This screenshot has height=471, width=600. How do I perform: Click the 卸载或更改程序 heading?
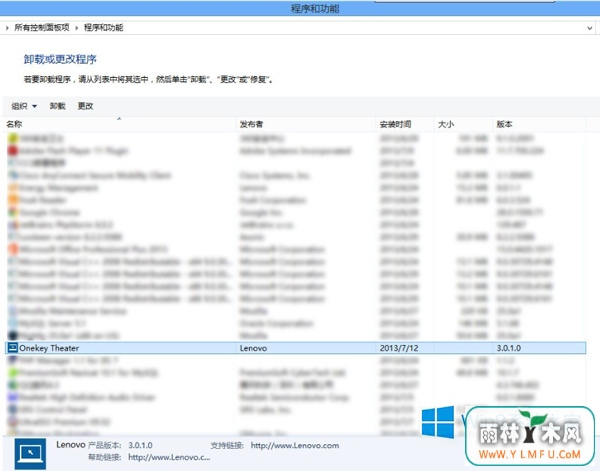click(x=60, y=59)
